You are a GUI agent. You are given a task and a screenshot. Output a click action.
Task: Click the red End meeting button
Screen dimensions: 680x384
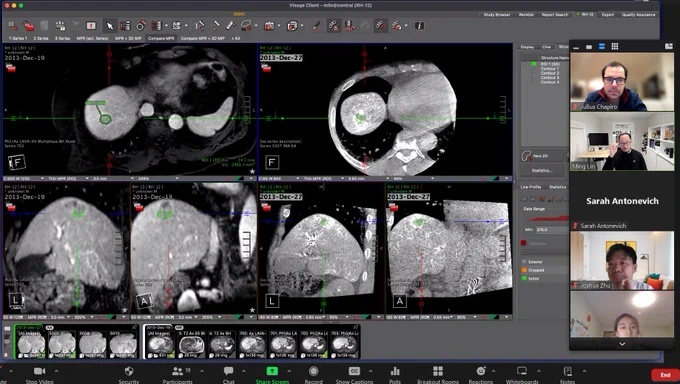click(665, 374)
